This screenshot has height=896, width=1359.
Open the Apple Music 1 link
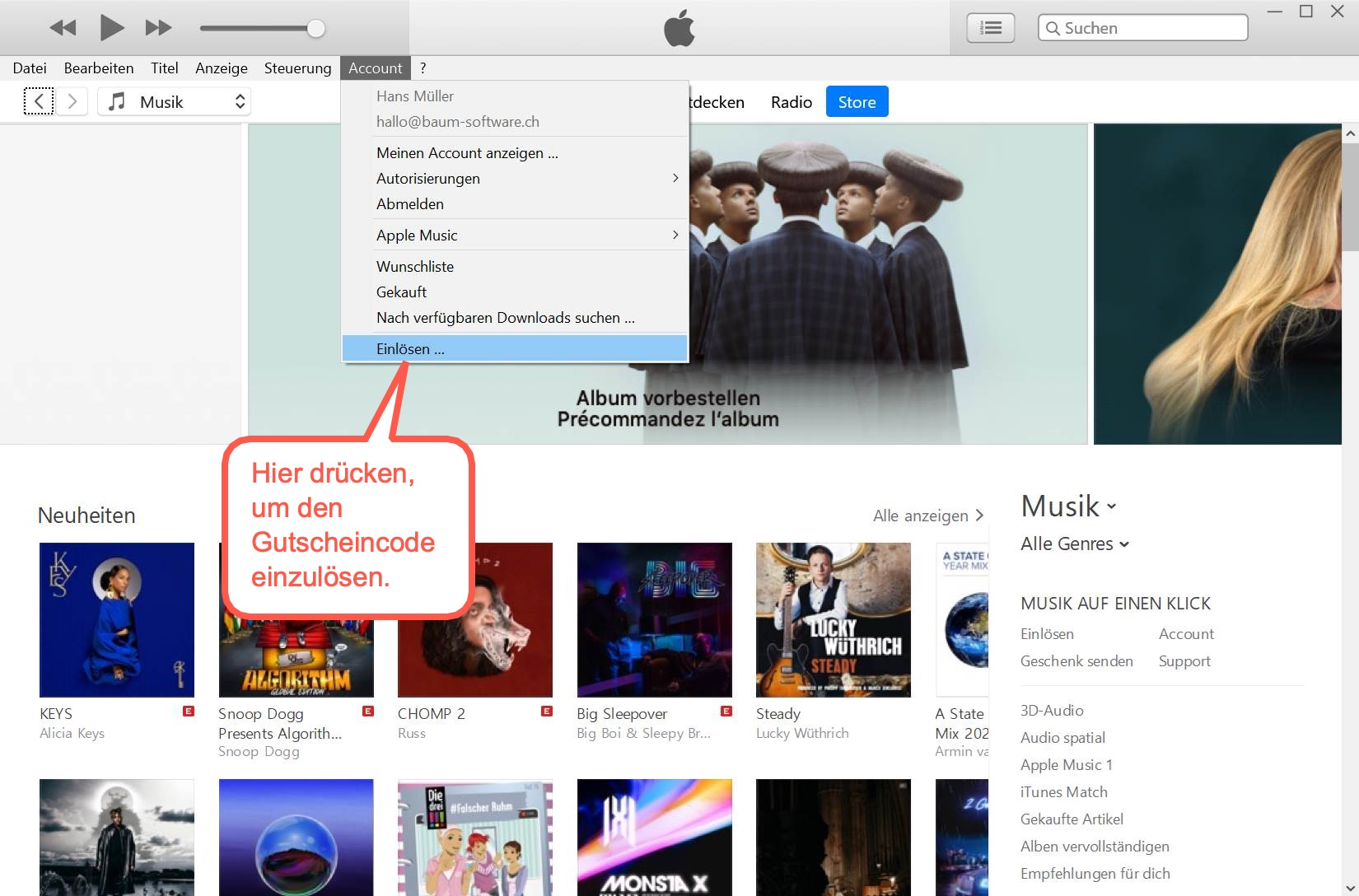coord(1067,765)
